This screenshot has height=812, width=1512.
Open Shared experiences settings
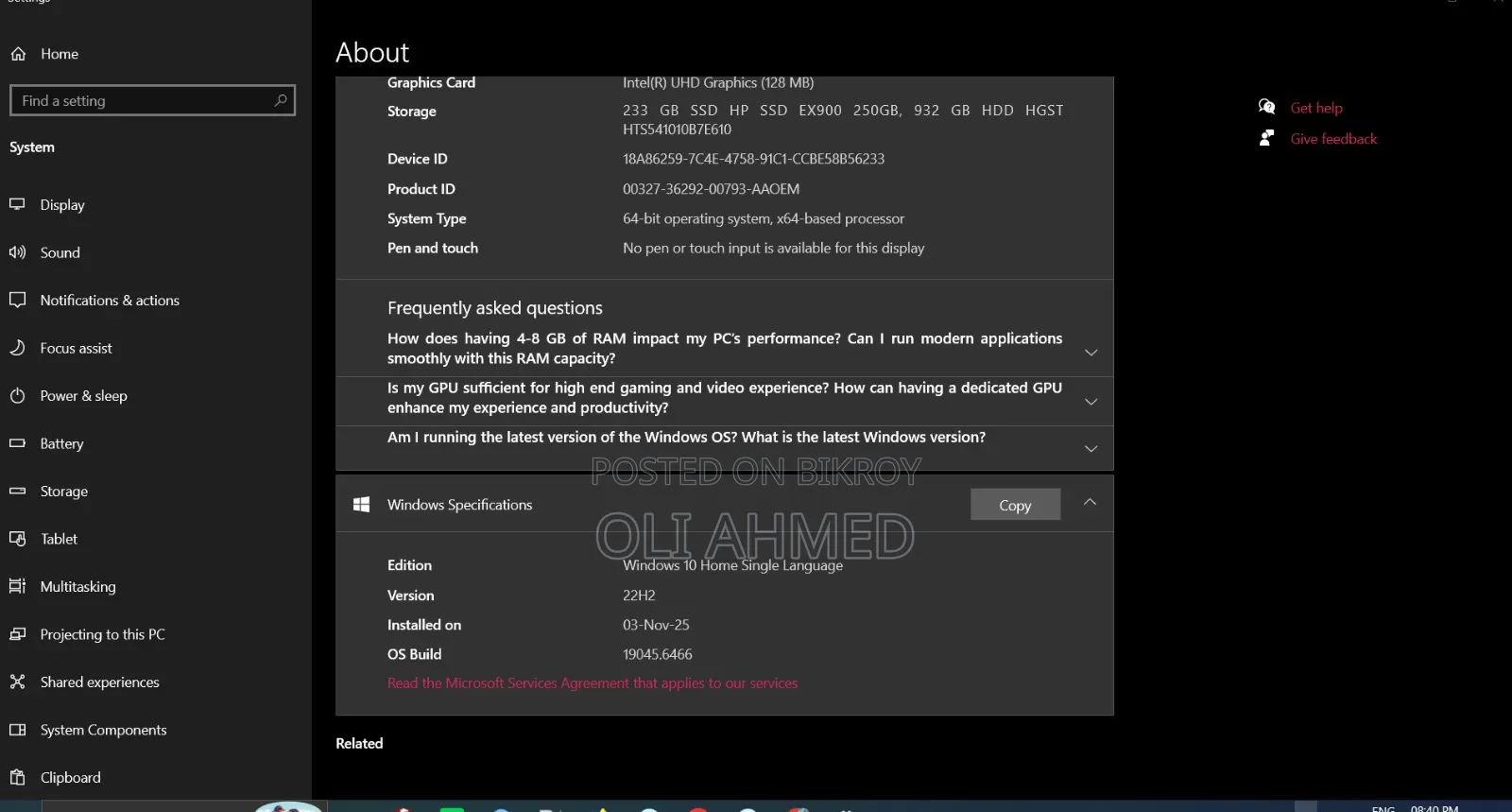click(99, 682)
